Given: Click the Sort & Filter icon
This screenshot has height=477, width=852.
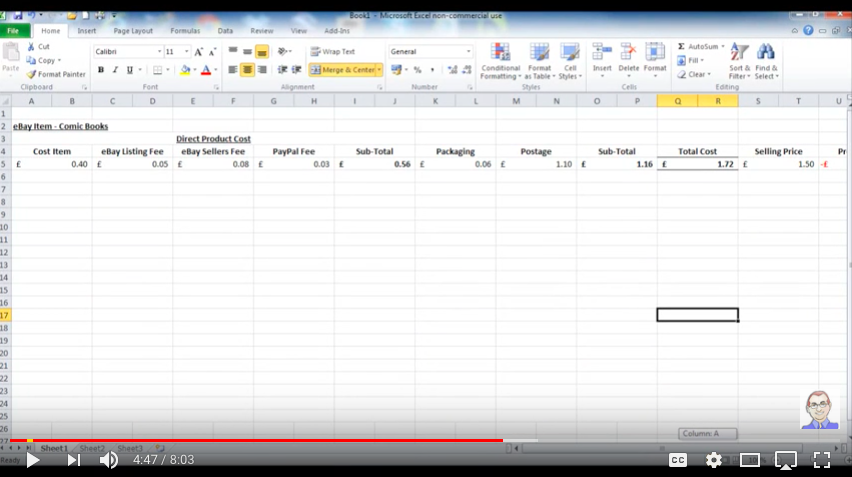Looking at the screenshot, I should pyautogui.click(x=739, y=53).
